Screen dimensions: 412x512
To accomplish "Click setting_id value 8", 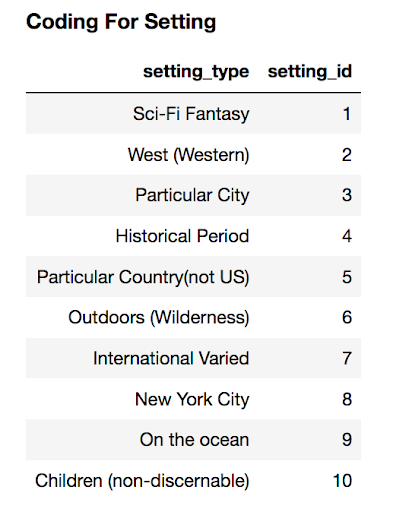I will click(347, 399).
